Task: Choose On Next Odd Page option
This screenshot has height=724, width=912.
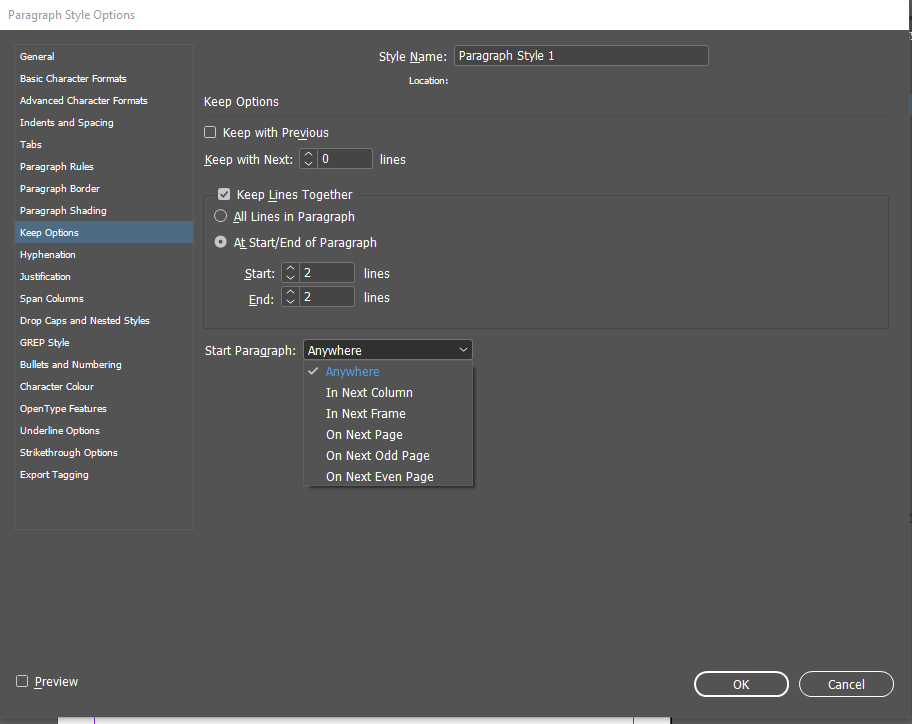Action: point(377,455)
